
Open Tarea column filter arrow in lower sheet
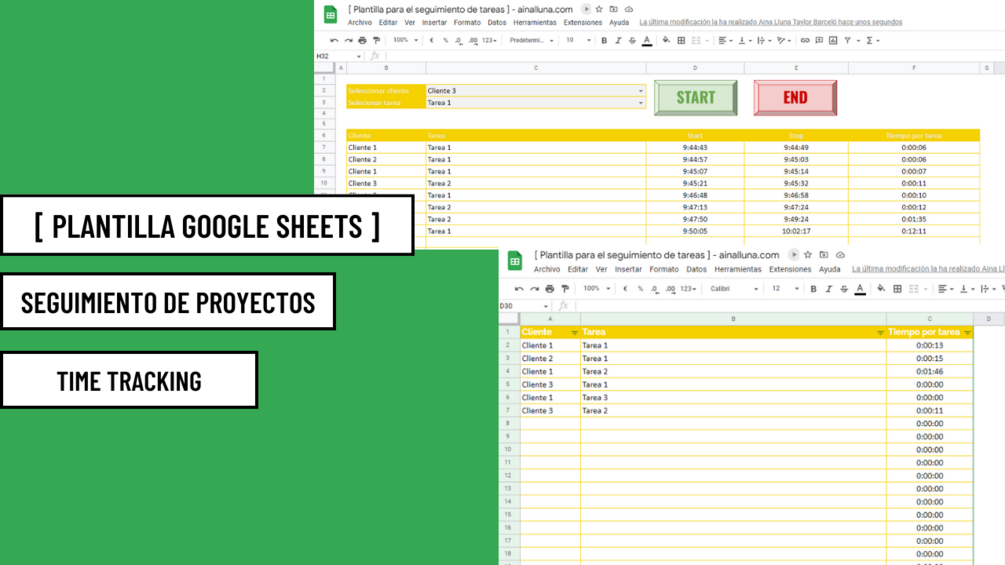coord(880,332)
